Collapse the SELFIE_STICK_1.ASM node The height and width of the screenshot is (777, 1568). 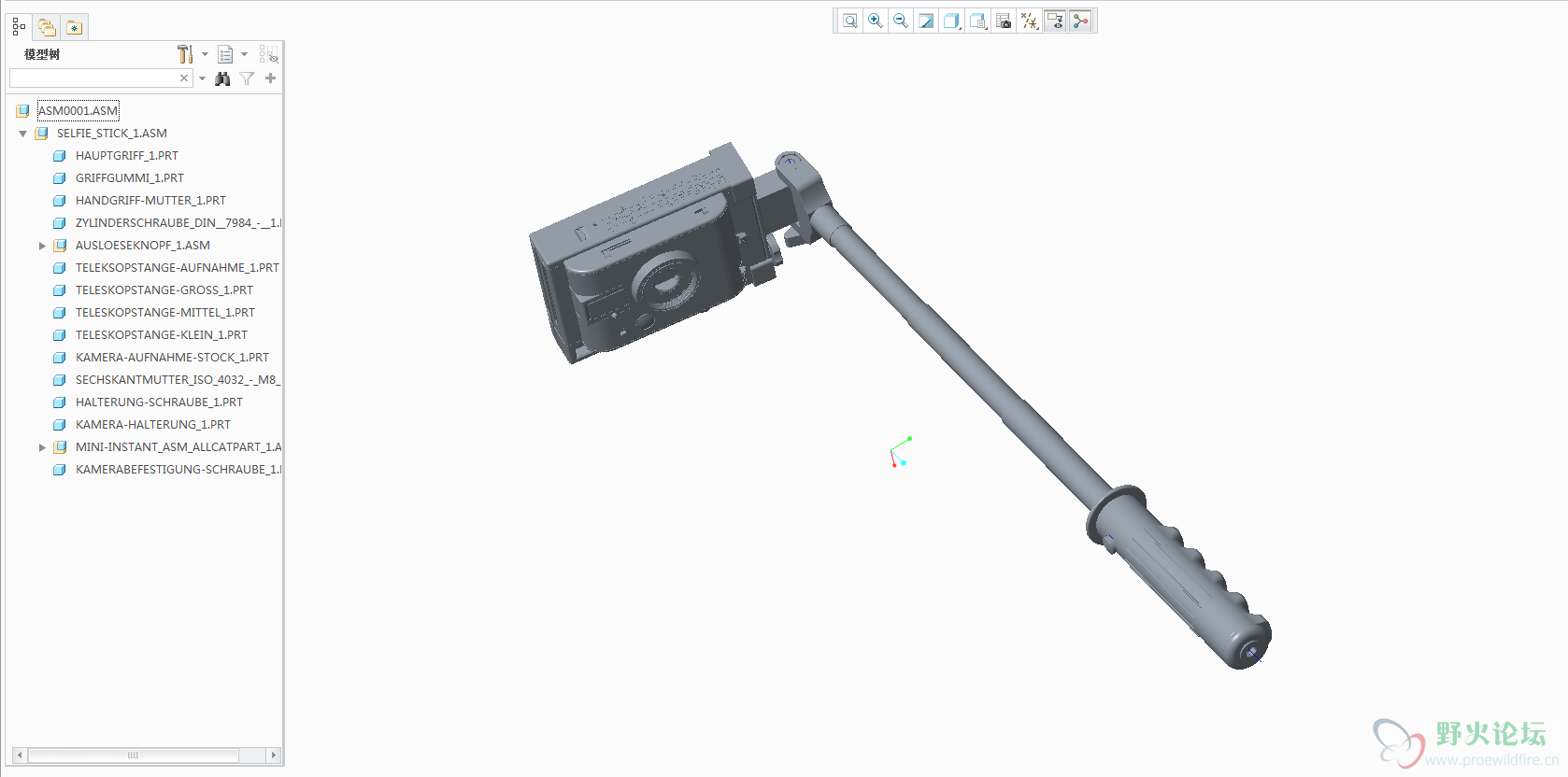tap(23, 134)
